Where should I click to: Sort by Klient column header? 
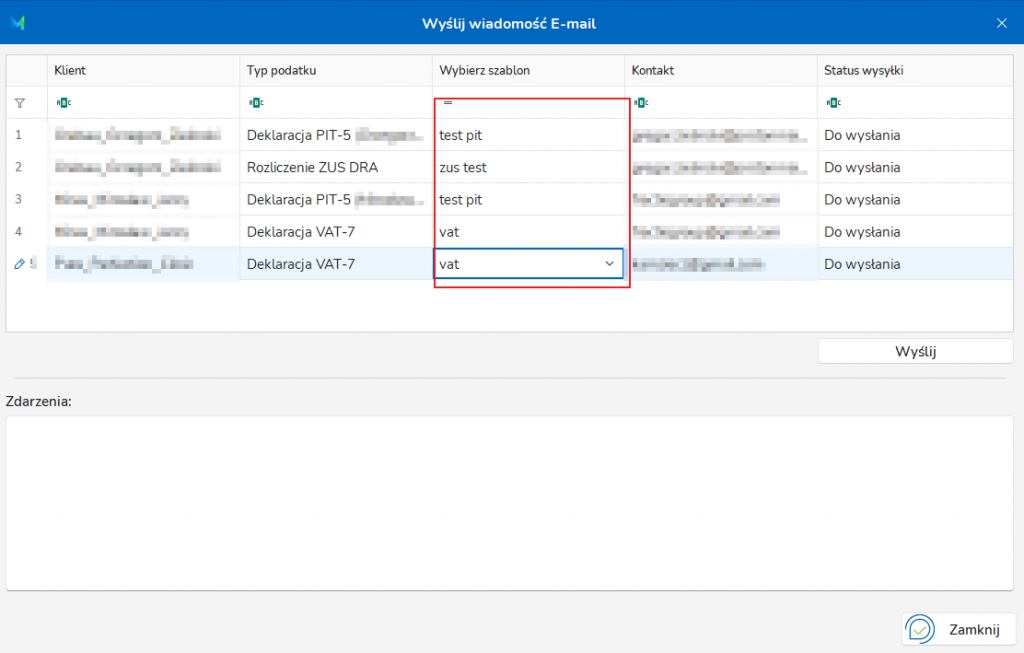tap(143, 71)
